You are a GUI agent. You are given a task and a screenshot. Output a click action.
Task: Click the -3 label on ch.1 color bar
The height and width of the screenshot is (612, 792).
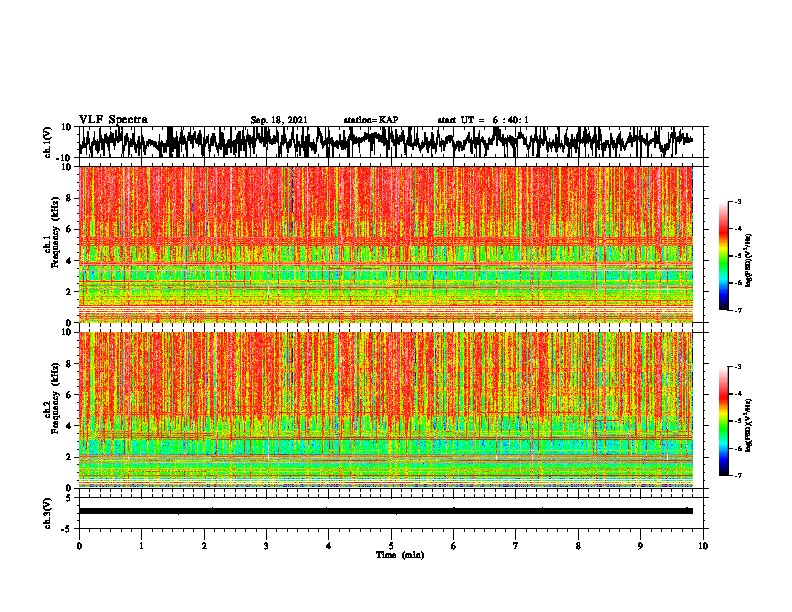pyautogui.click(x=738, y=201)
